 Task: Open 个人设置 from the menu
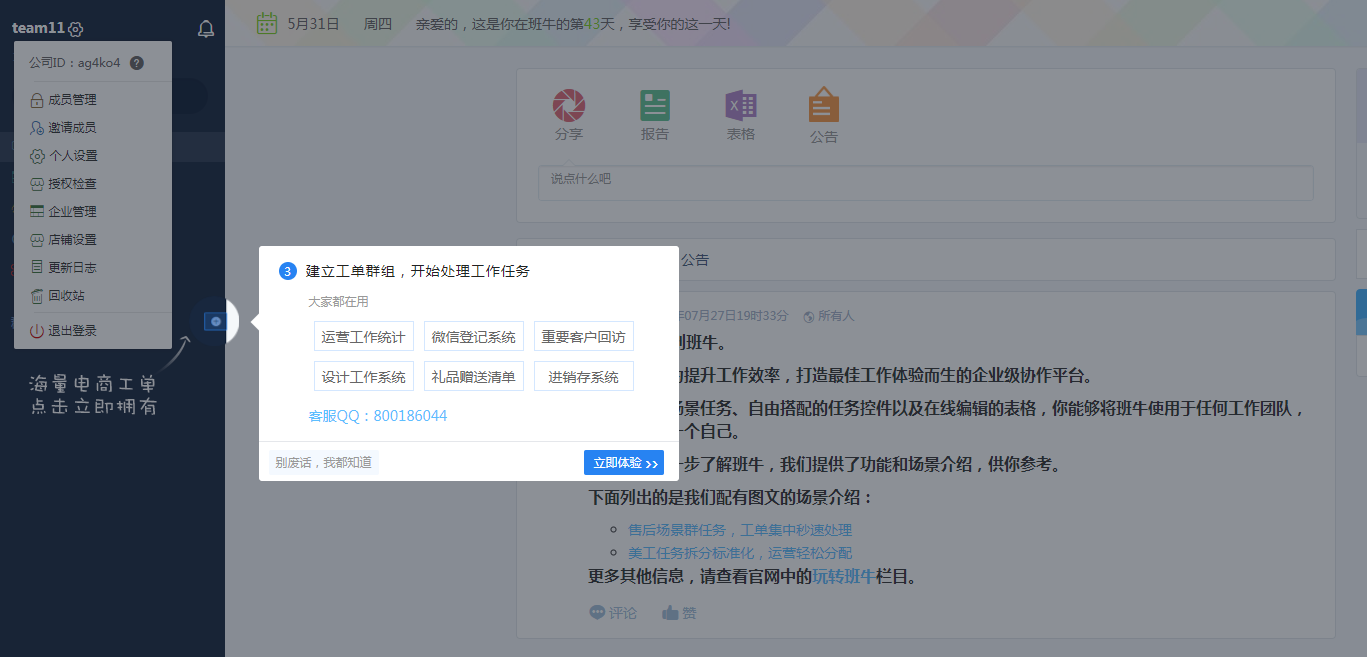point(72,156)
